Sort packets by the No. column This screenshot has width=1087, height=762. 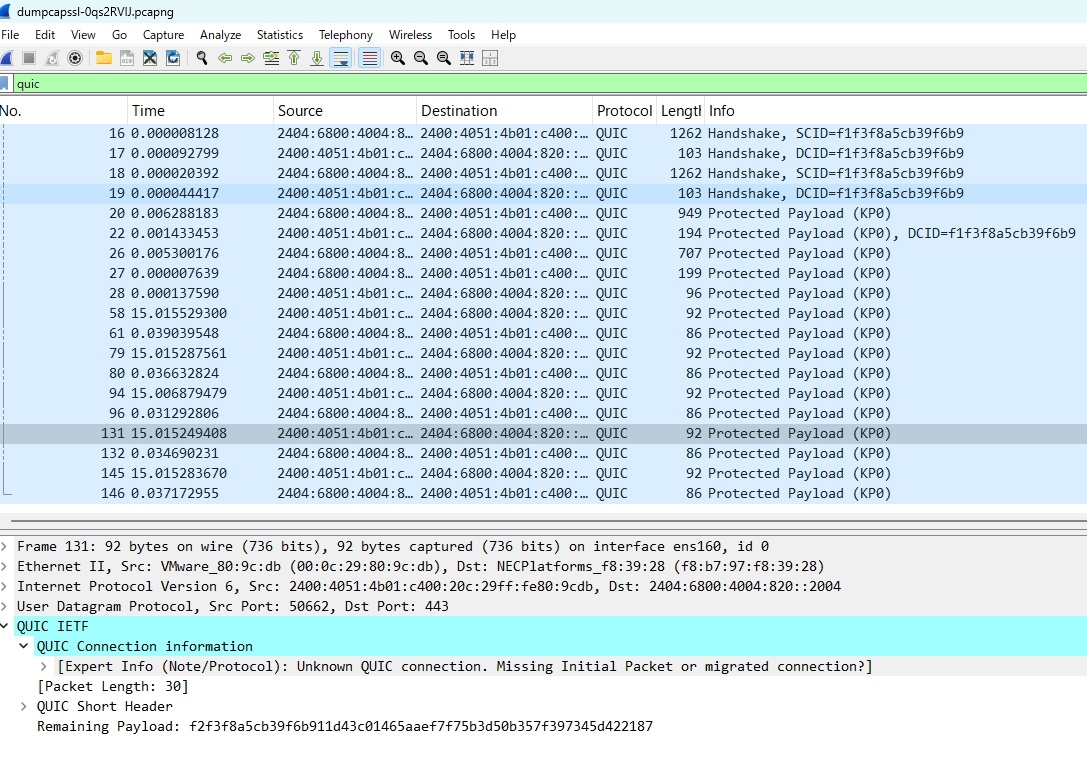pyautogui.click(x=64, y=111)
